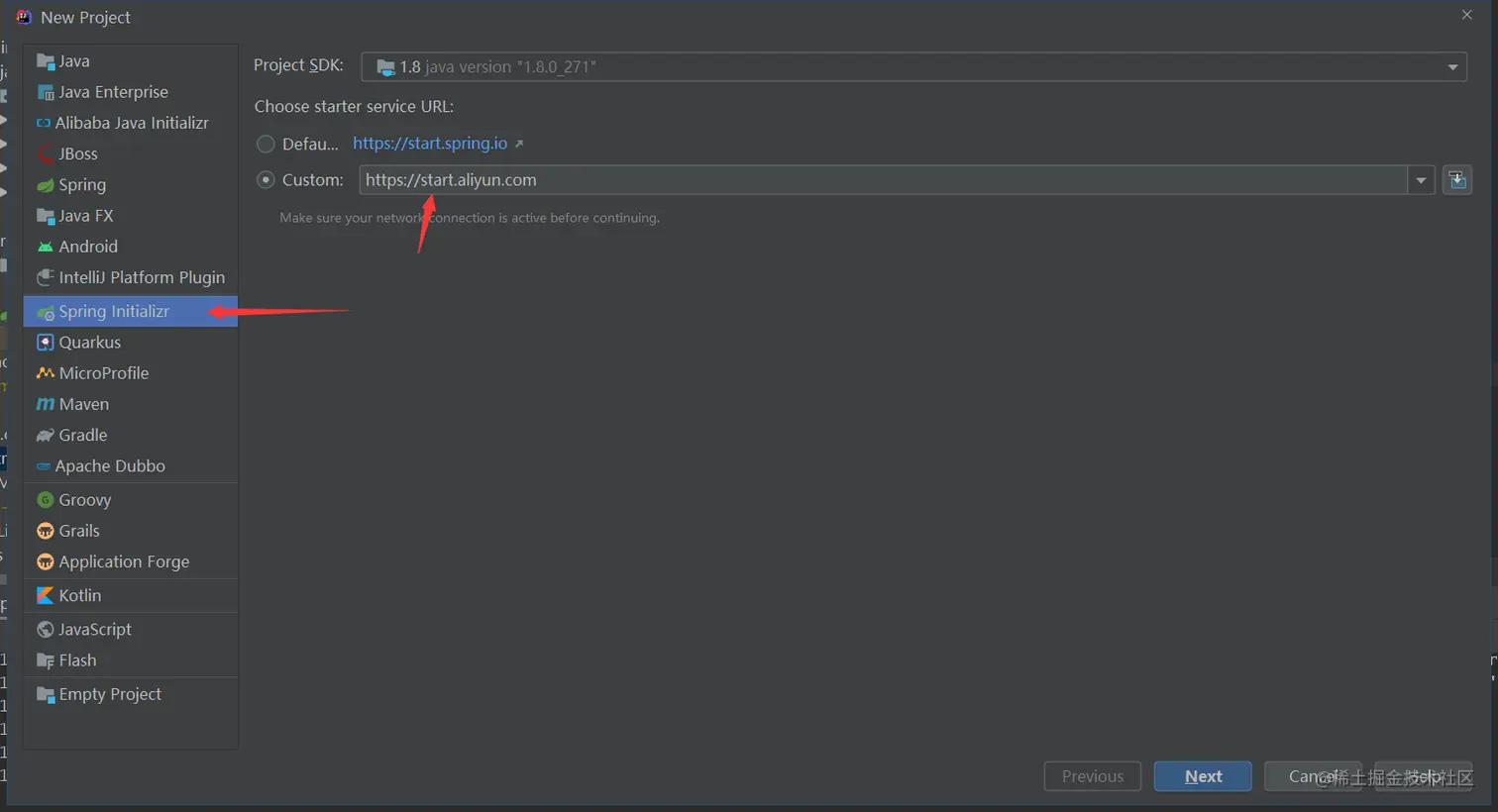Select the Apache Dubbo label
This screenshot has width=1498, height=812.
[x=110, y=466]
